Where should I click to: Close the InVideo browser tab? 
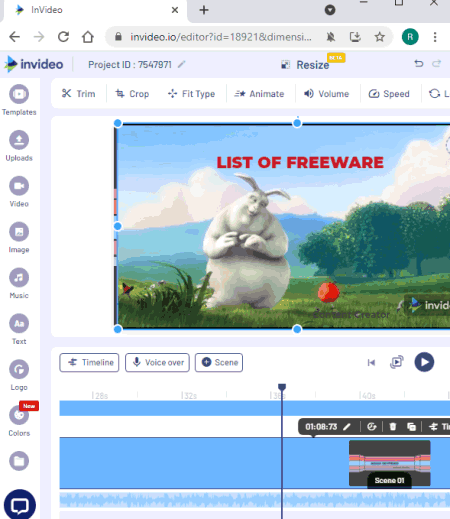point(175,10)
